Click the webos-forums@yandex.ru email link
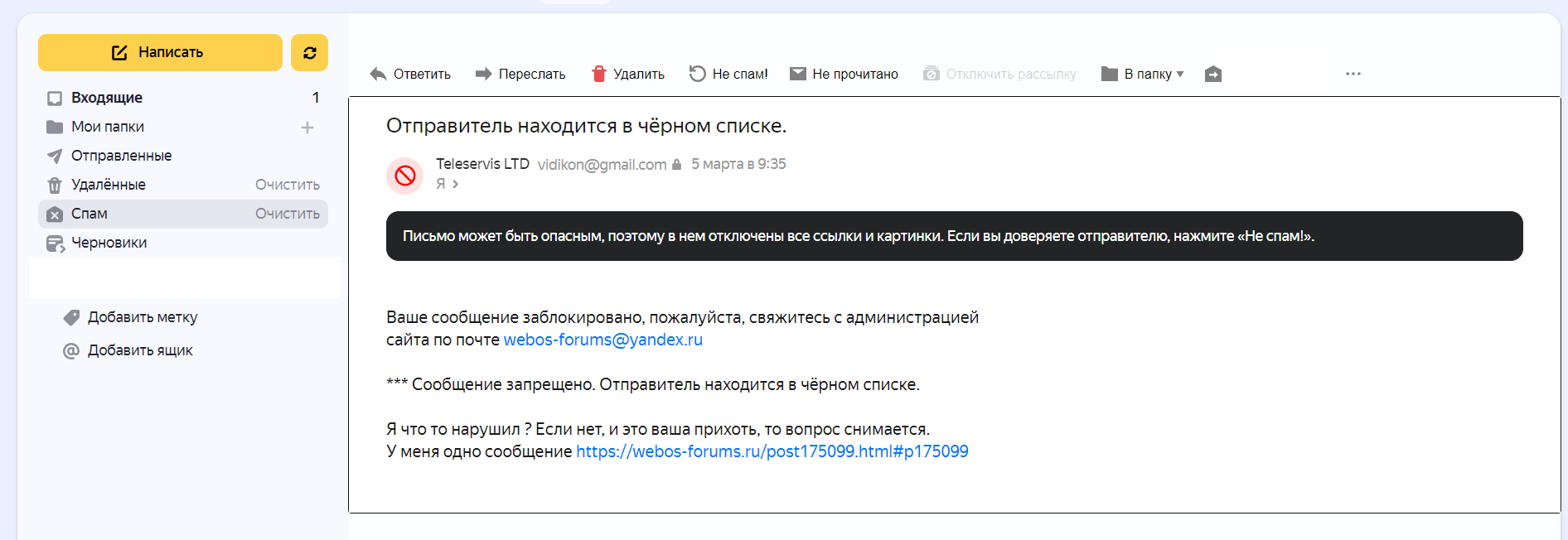The width and height of the screenshot is (1568, 540). [x=603, y=340]
